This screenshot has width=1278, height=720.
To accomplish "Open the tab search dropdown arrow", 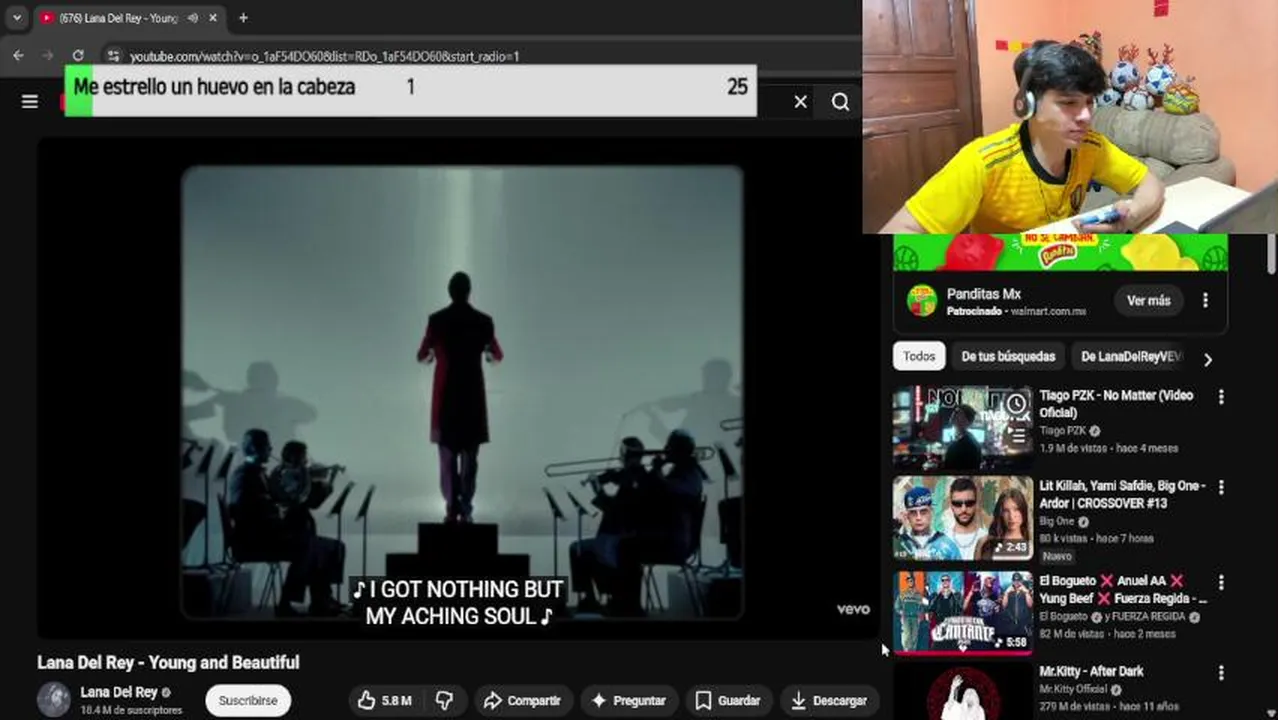I will 16,18.
